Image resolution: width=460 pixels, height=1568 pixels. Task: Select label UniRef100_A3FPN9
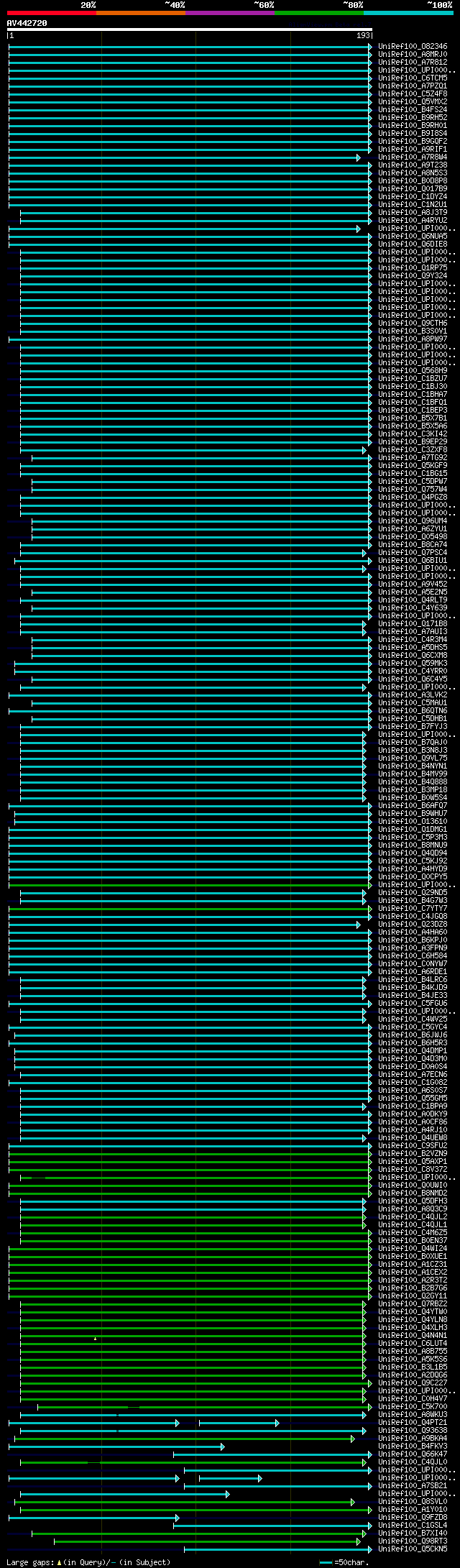pyautogui.click(x=413, y=948)
